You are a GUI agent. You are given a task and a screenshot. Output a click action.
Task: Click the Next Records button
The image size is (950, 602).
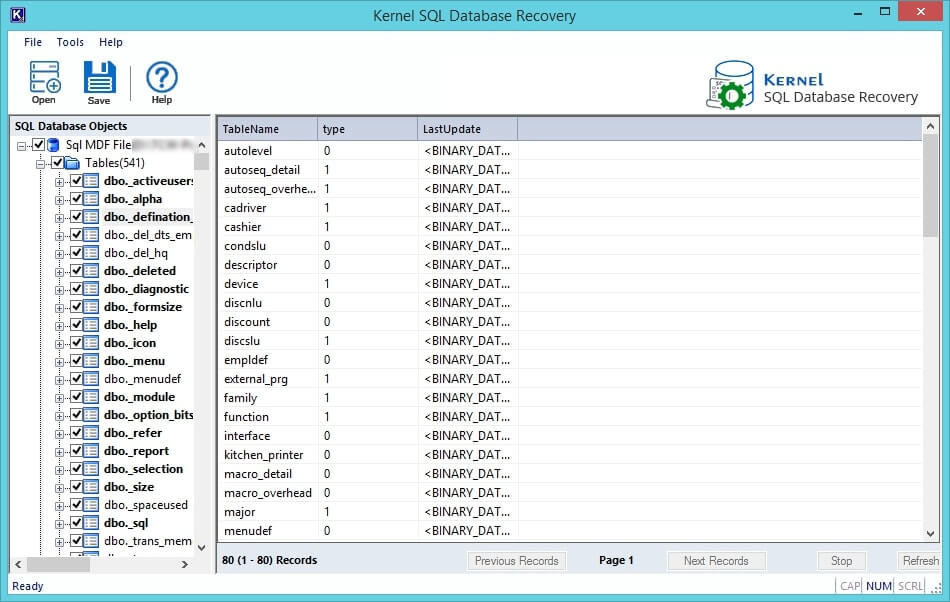[x=715, y=561]
